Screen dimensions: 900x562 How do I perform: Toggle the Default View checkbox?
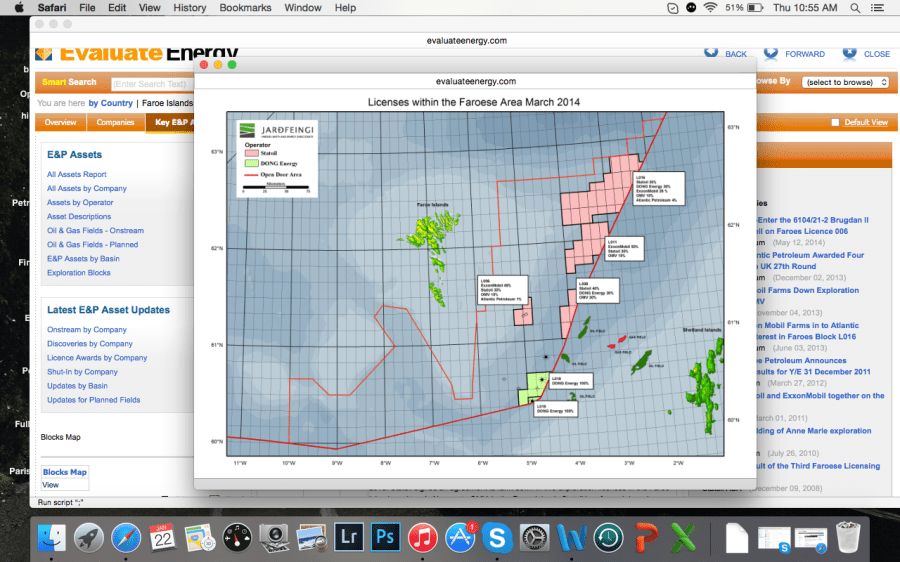pyautogui.click(x=836, y=123)
